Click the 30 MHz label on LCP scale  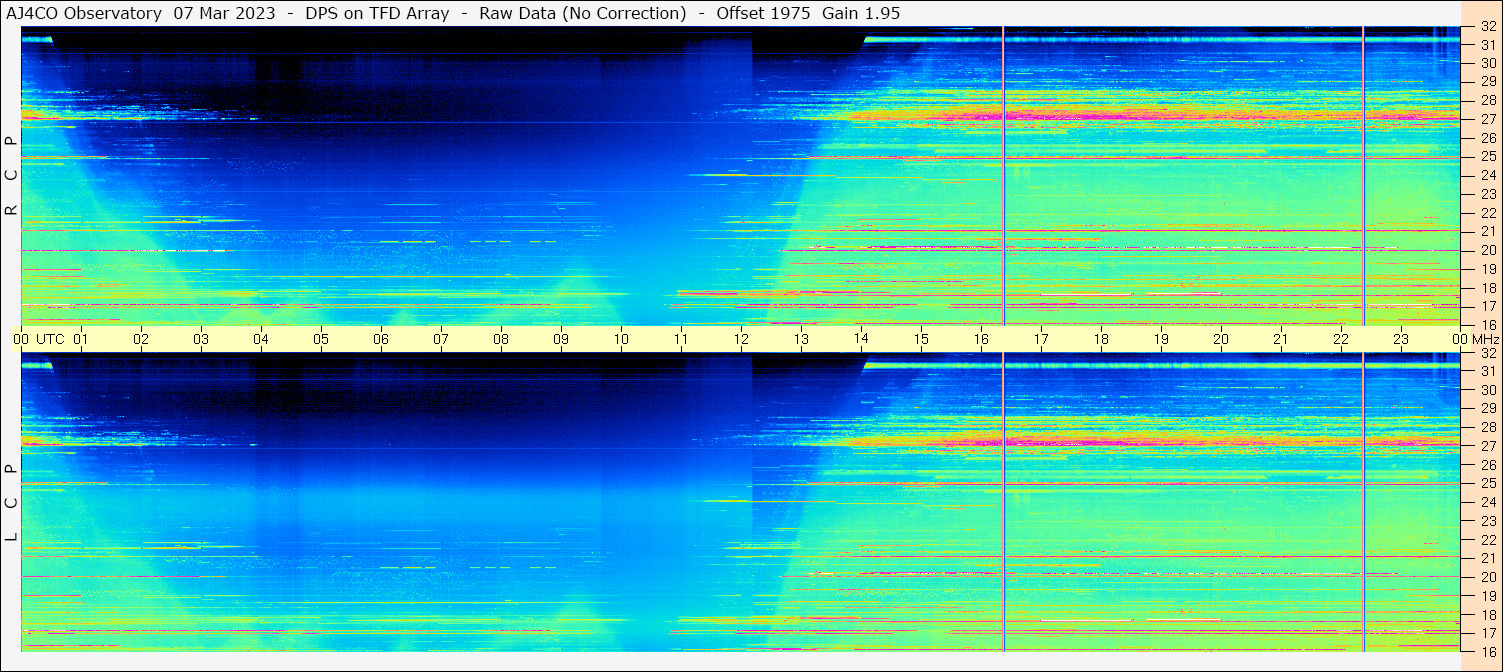point(1488,390)
